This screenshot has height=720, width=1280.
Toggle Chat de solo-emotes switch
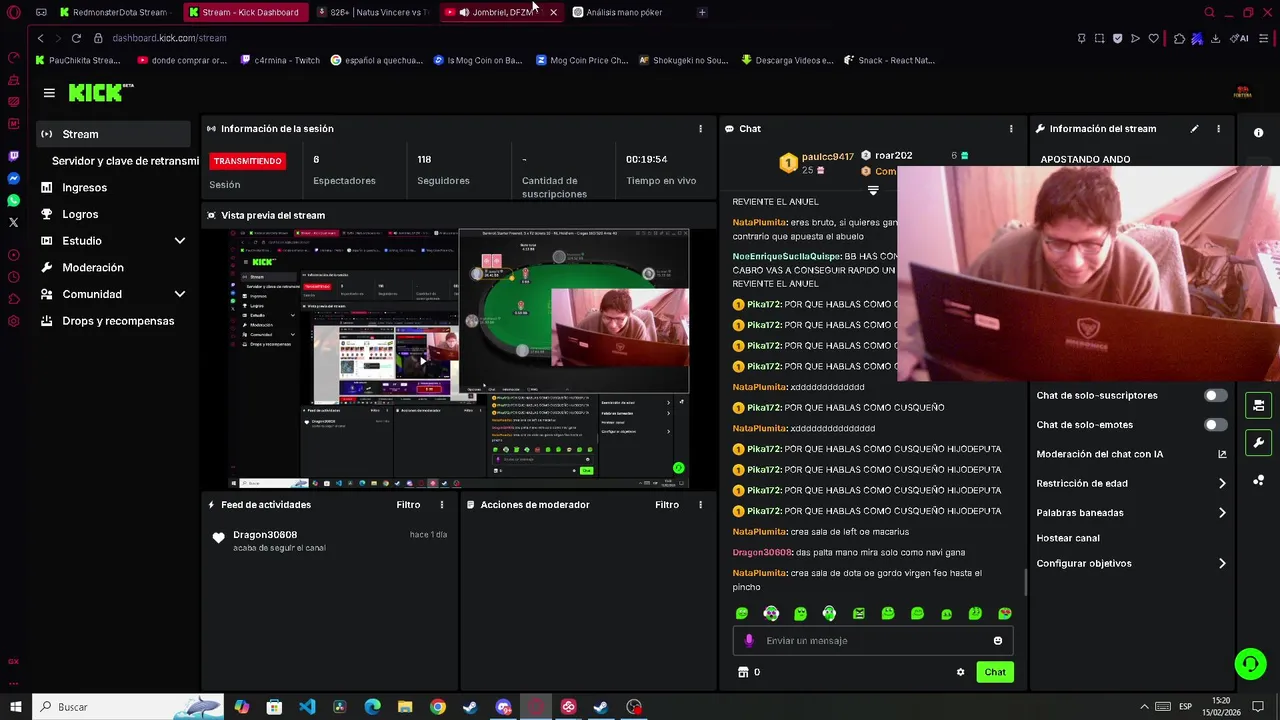point(1215,425)
